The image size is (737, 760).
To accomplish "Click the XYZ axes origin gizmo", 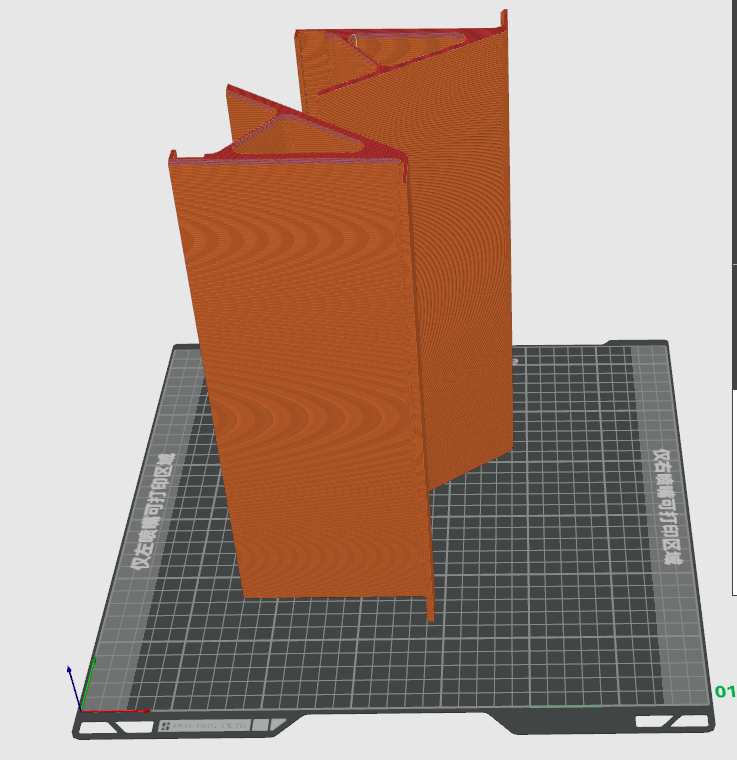I will point(108,687).
